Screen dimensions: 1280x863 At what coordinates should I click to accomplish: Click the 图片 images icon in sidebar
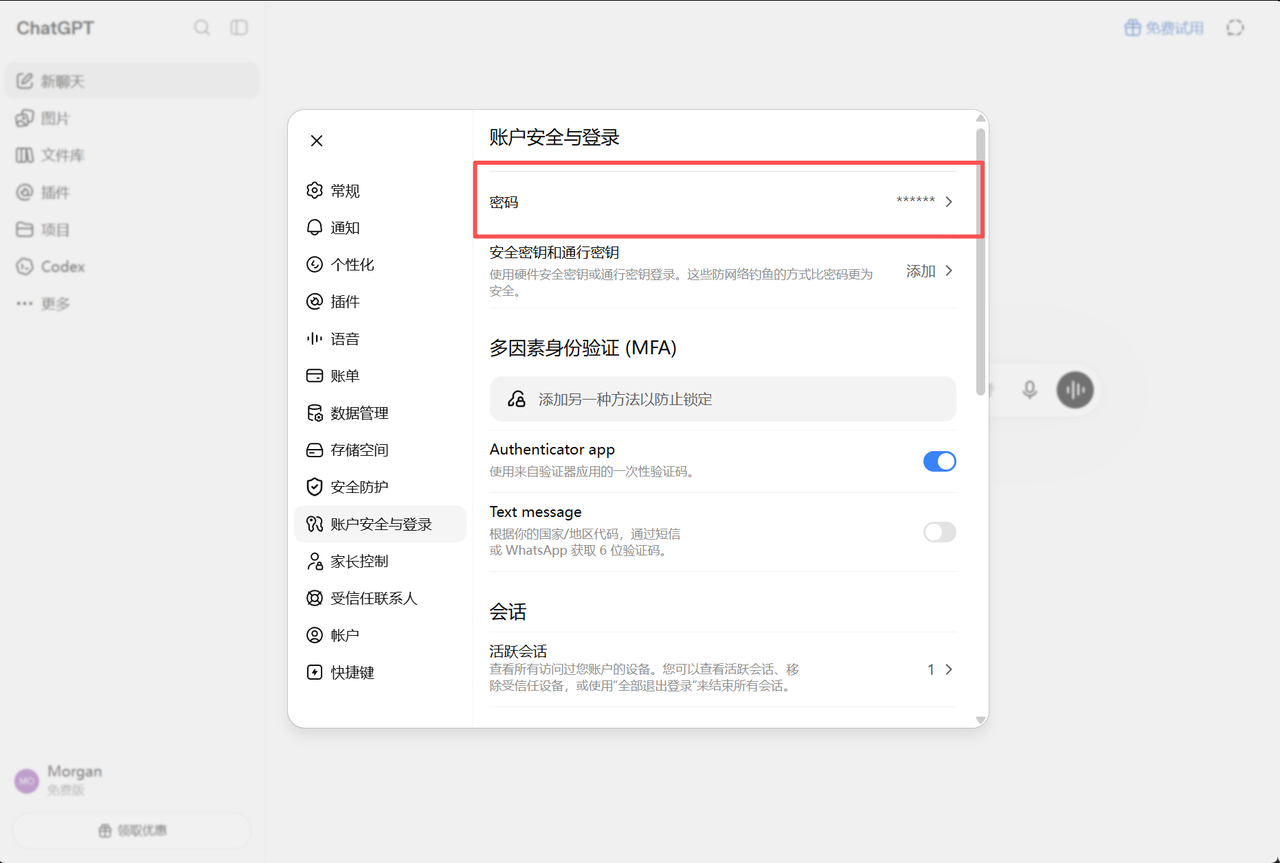(x=25, y=118)
